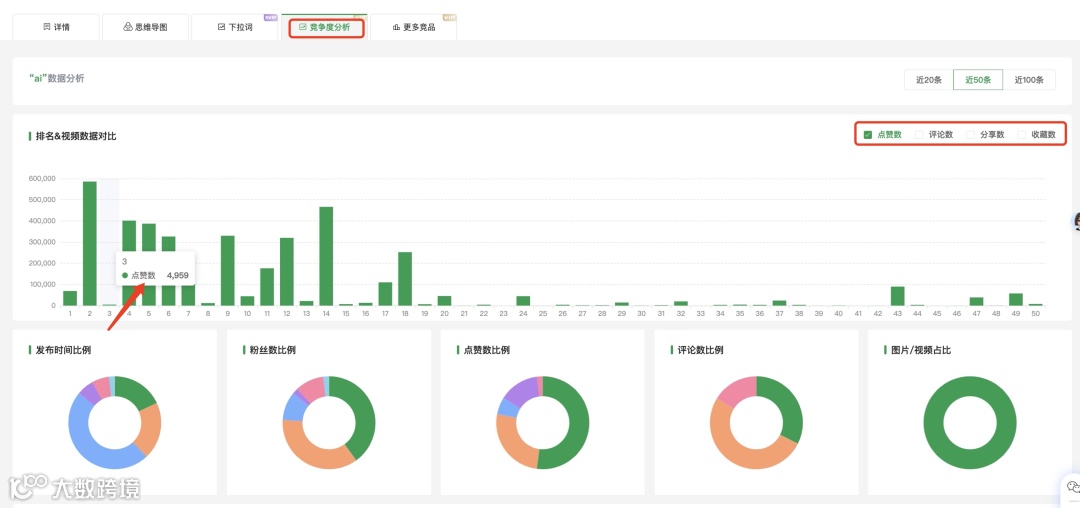The image size is (1080, 508).
Task: Click orange segment in 点赞数比例 donut
Action: [x=511, y=444]
